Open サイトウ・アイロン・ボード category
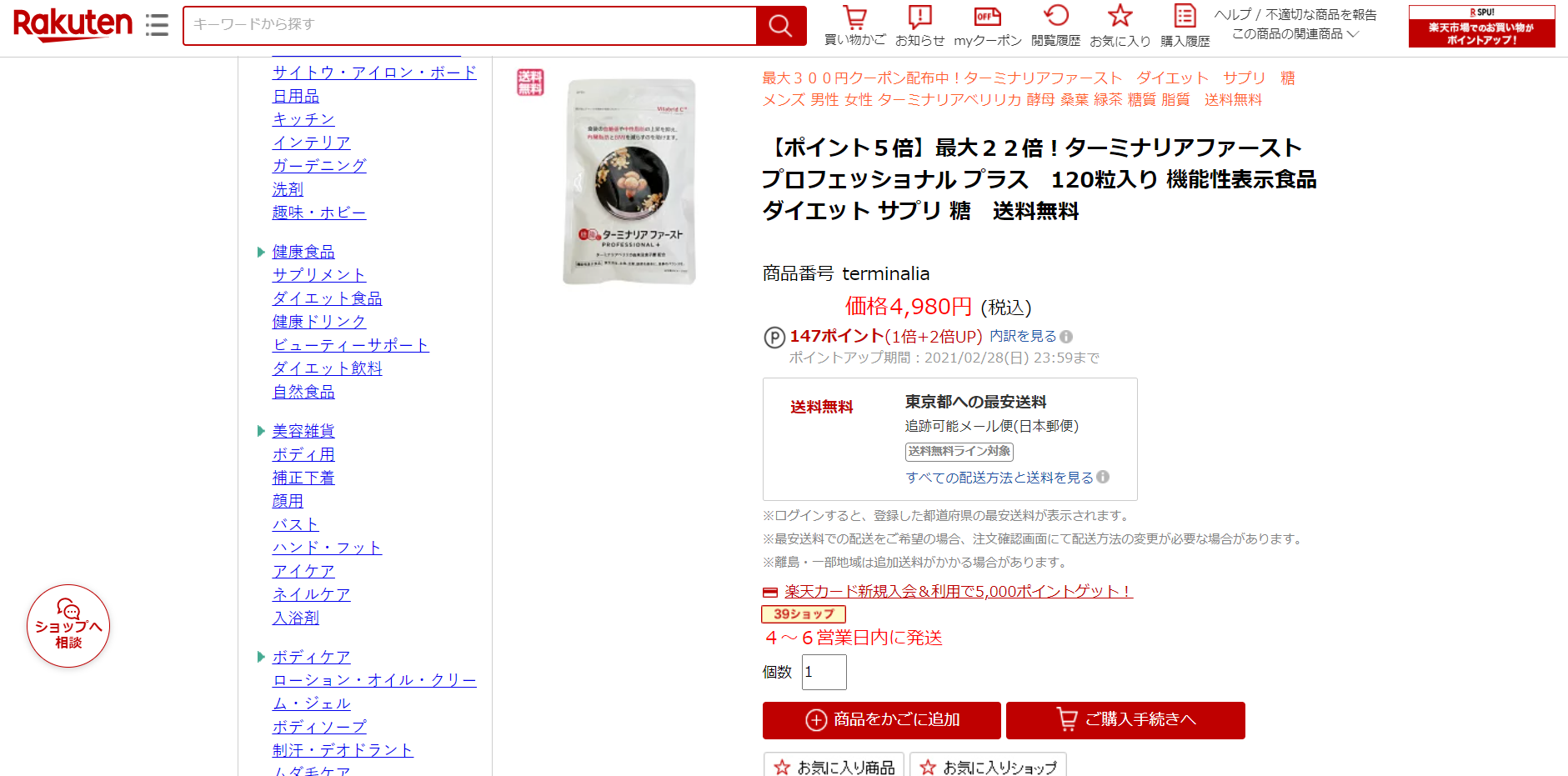The image size is (1568, 776). (374, 73)
